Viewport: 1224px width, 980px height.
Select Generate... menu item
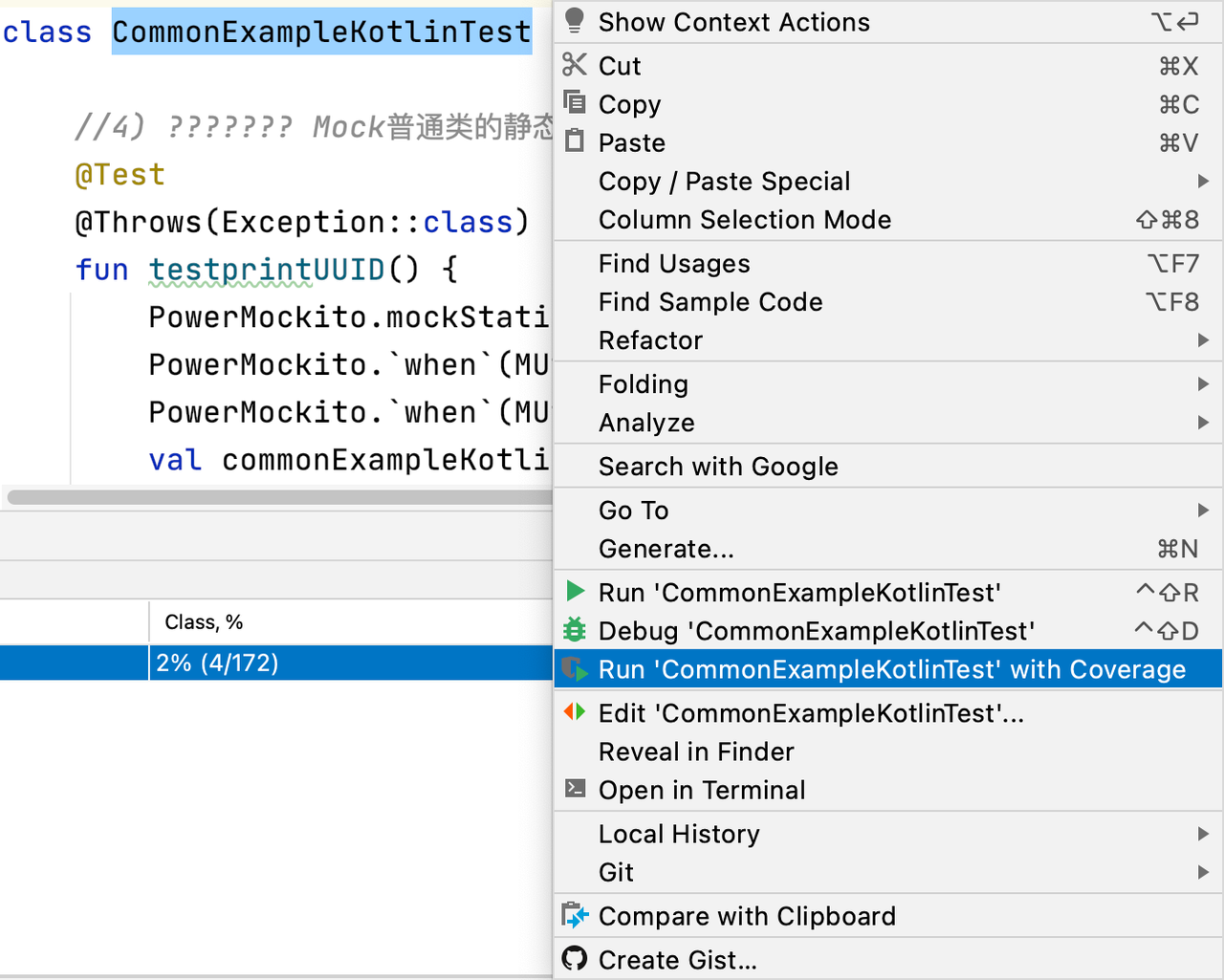(x=887, y=548)
